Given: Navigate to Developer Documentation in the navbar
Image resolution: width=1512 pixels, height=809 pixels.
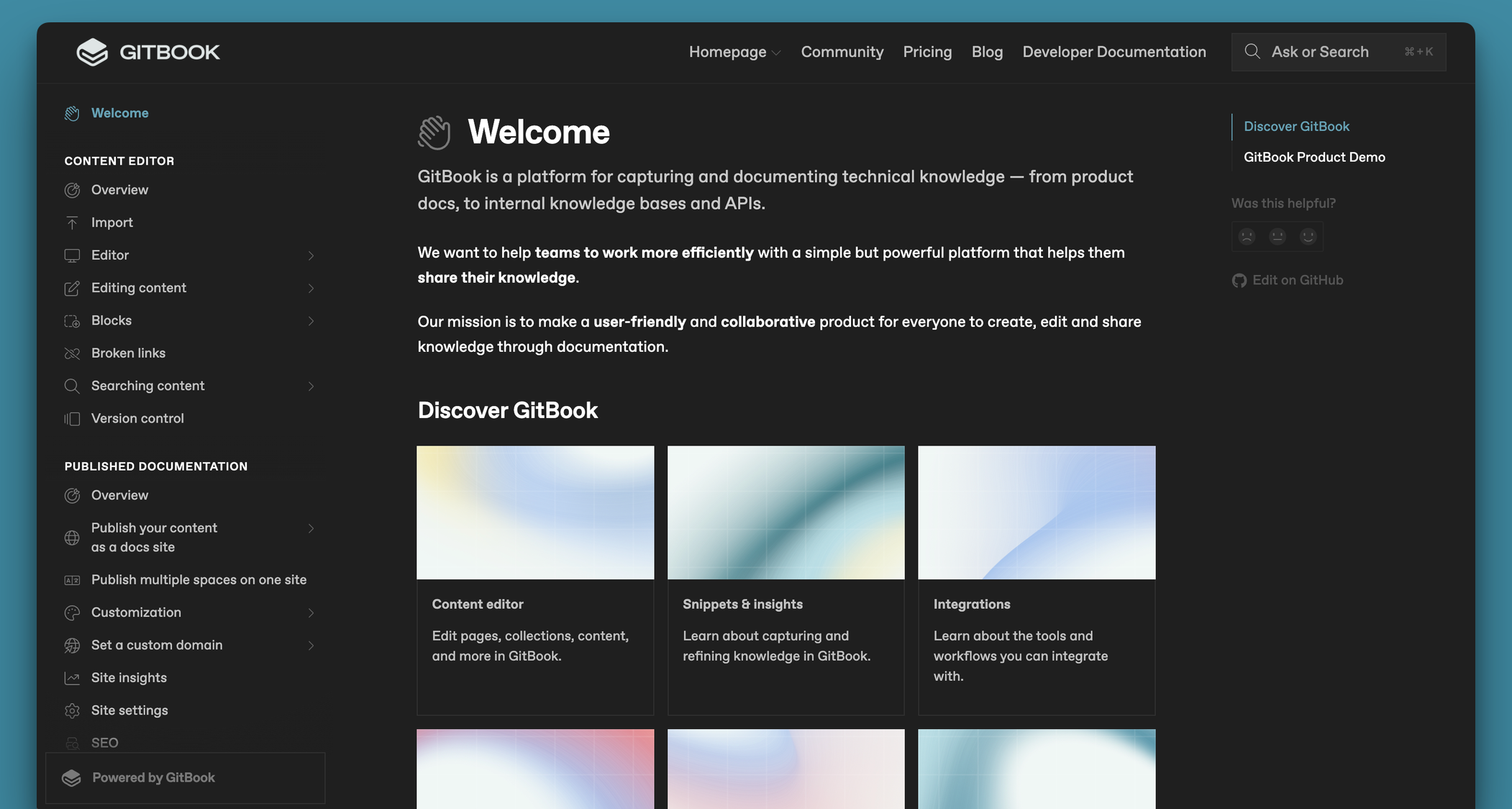Looking at the screenshot, I should coord(1113,52).
